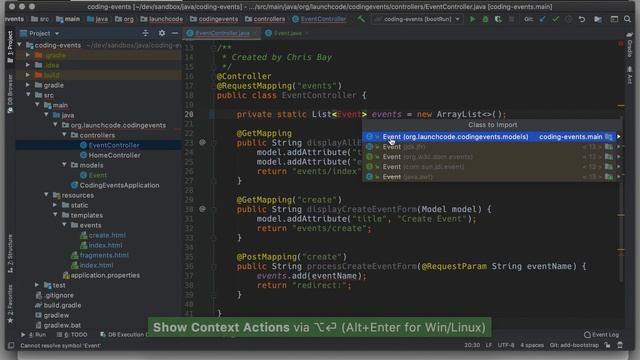The width and height of the screenshot is (640, 360).
Task: Click UTF-8 encoding in status bar
Action: tap(506, 345)
